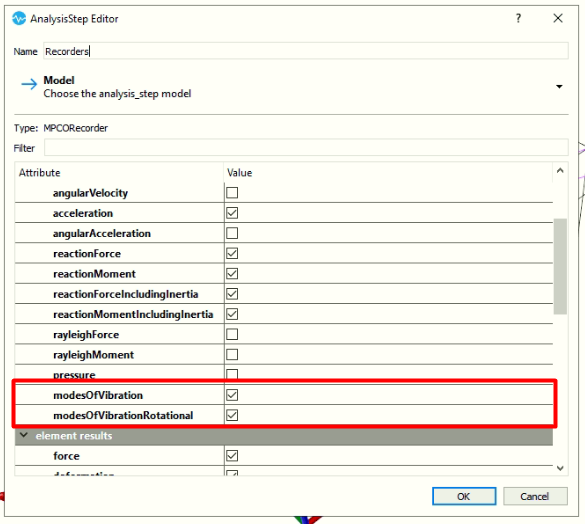This screenshot has height=524, width=585.
Task: Collapse the element results group
Action: click(x=24, y=435)
